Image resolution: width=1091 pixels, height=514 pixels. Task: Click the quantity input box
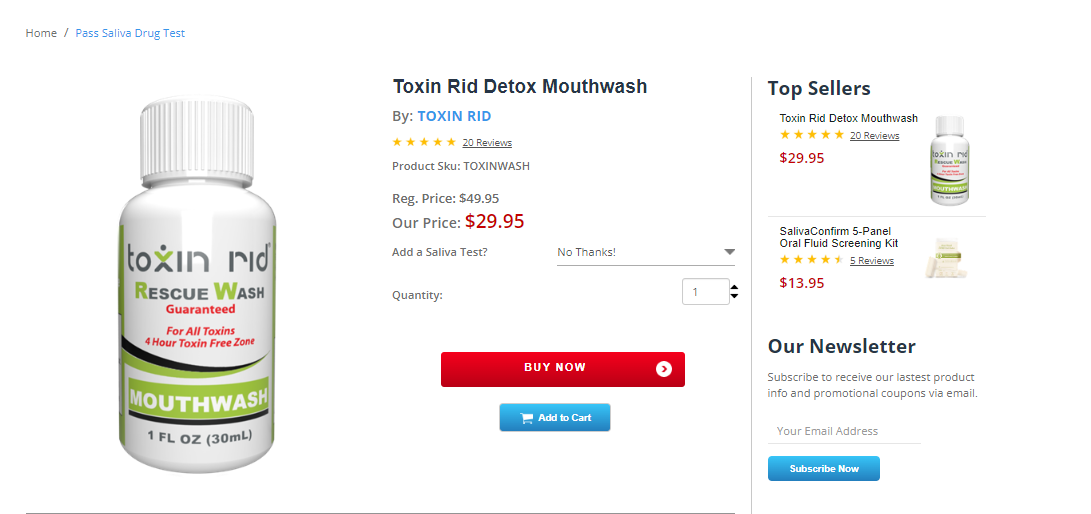tap(705, 292)
